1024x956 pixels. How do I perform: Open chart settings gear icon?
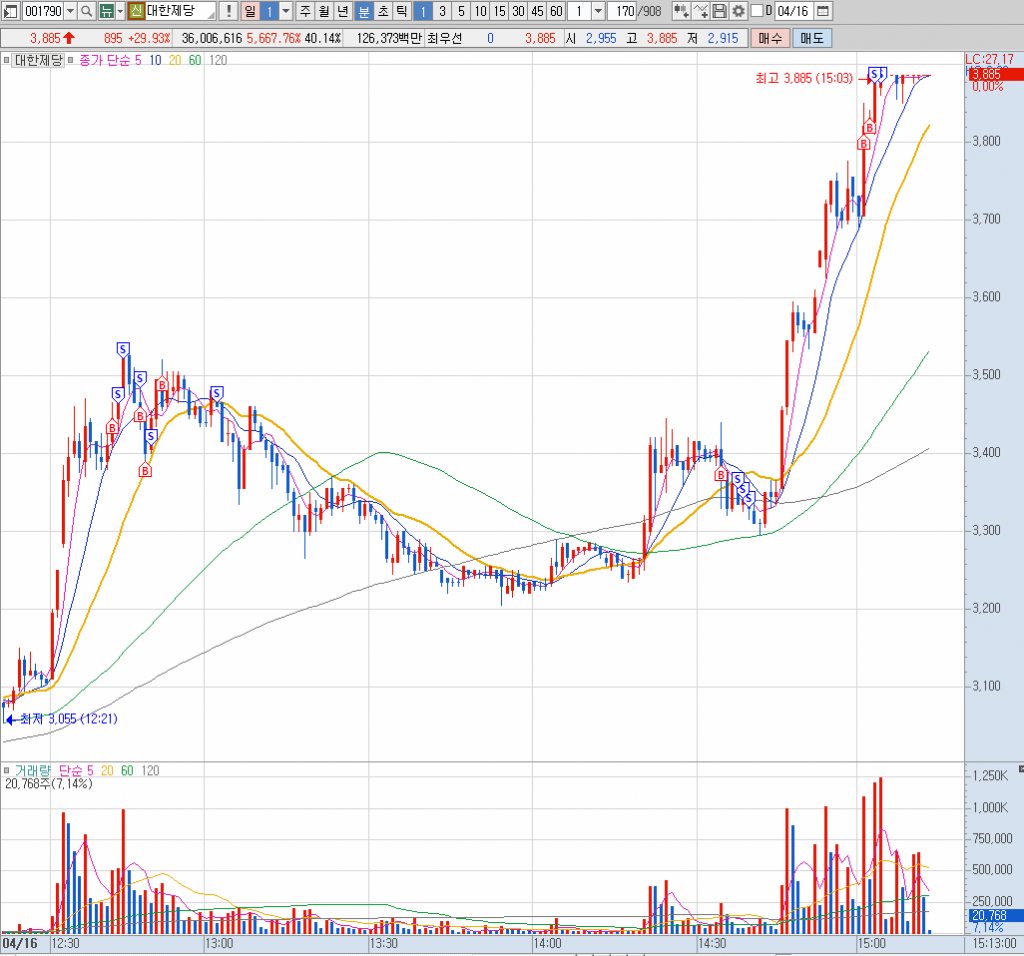point(738,11)
